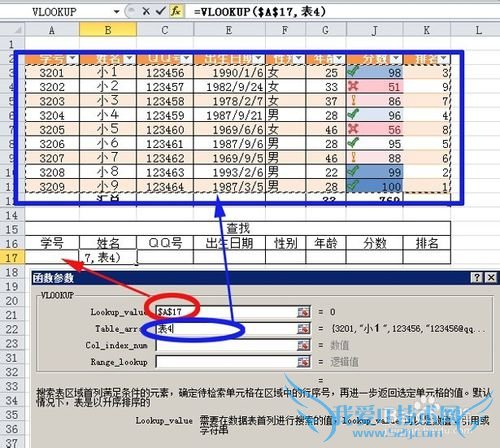Open filter dropdown for 性别 header
The height and width of the screenshot is (448, 500).
tap(299, 59)
